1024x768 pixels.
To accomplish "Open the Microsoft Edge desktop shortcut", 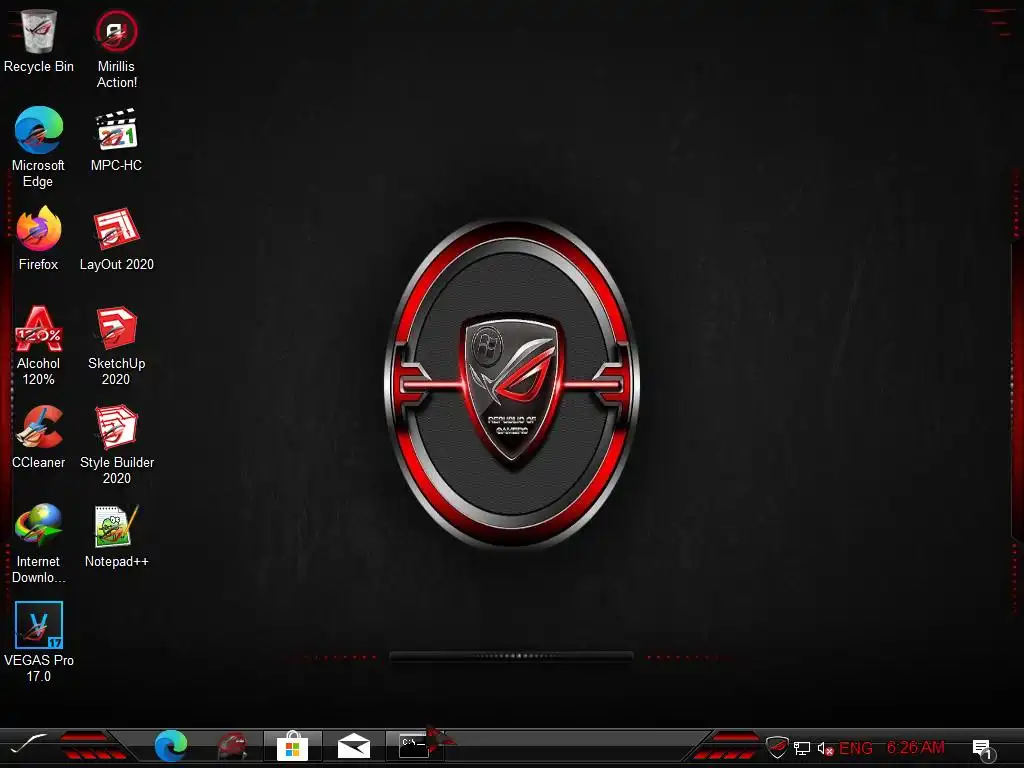I will [x=39, y=148].
